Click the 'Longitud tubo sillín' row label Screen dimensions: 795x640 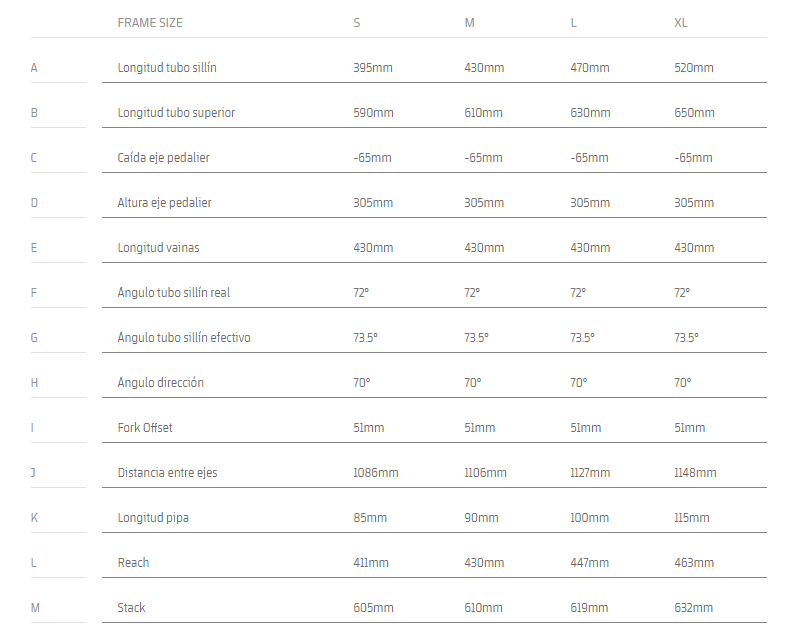[167, 68]
